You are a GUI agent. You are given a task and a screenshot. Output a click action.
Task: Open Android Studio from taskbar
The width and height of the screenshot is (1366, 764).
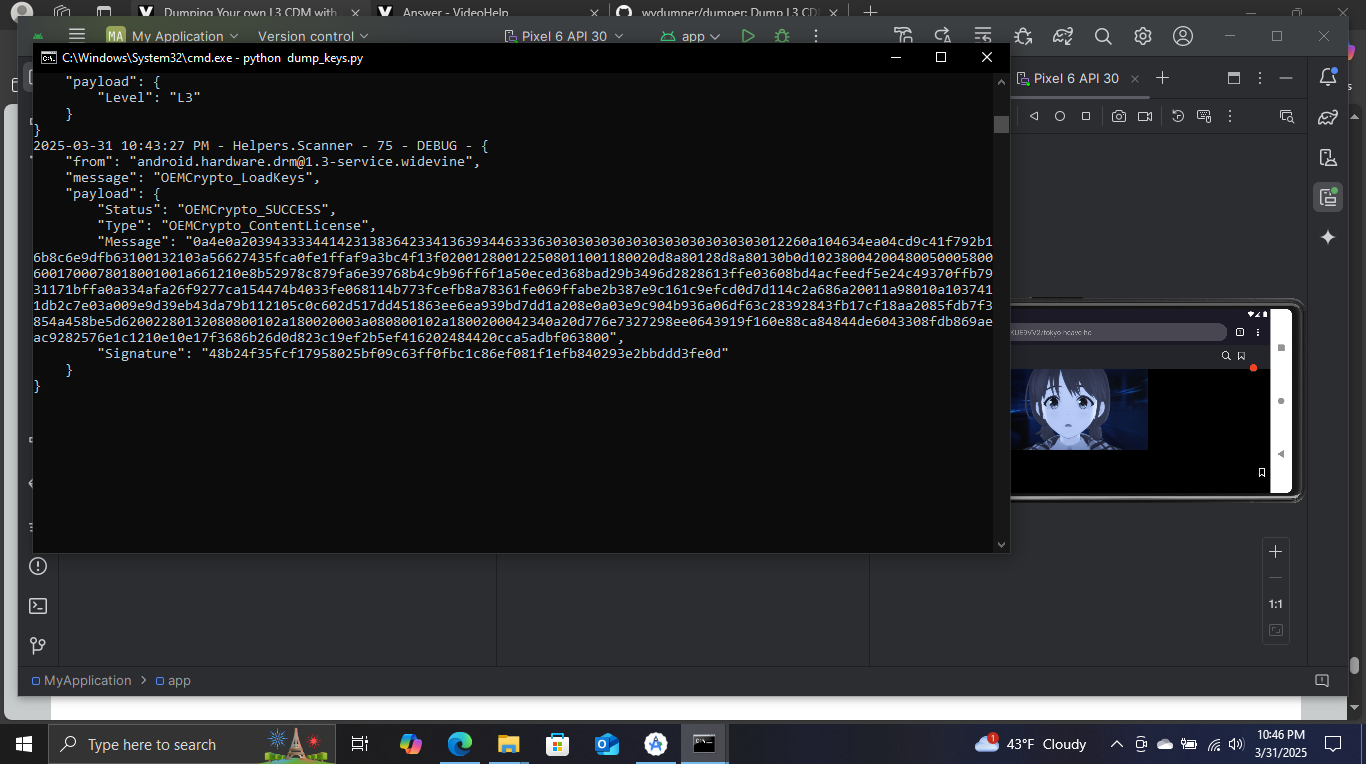click(x=655, y=744)
